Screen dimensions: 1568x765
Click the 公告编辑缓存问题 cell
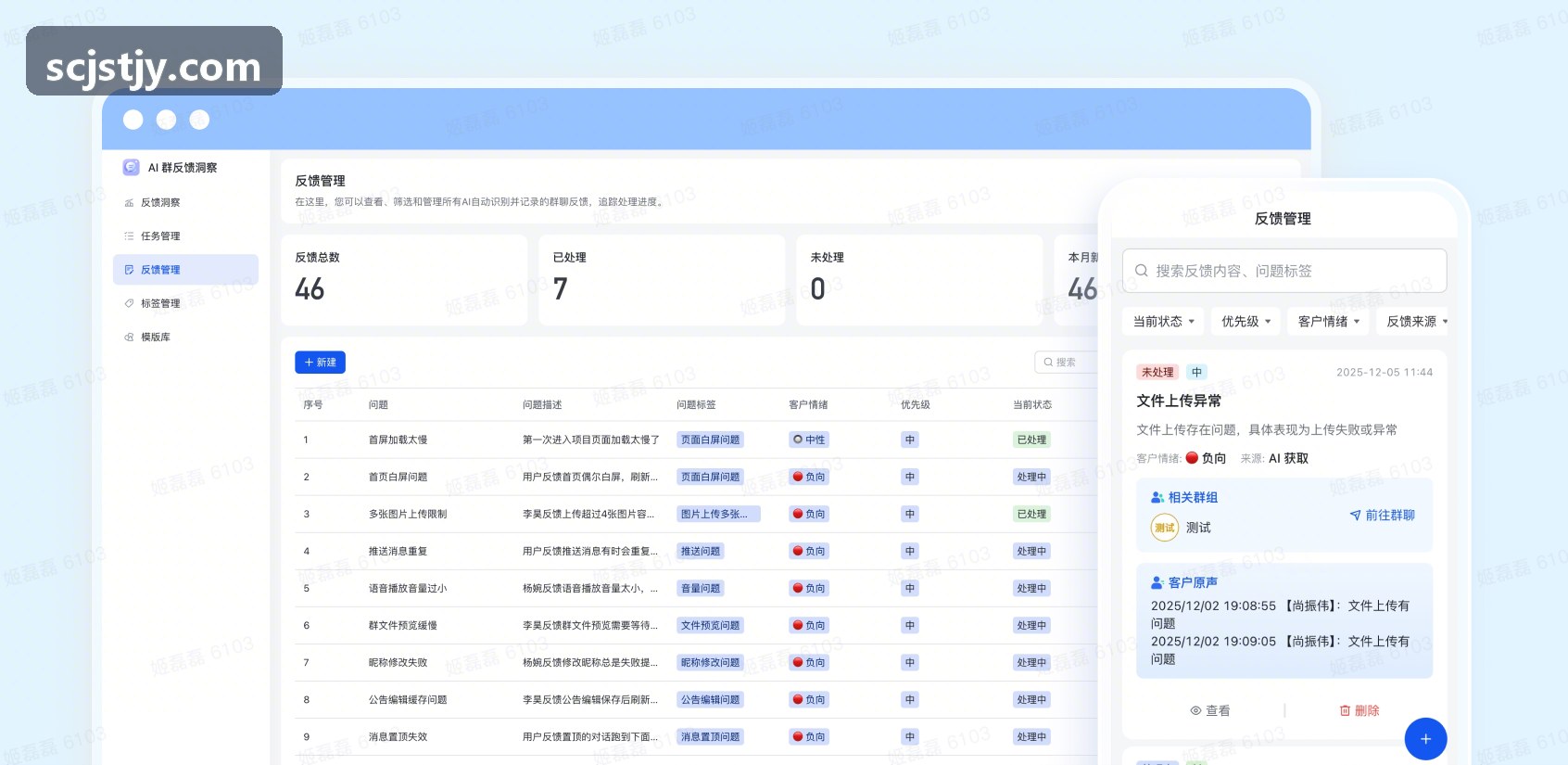(408, 700)
